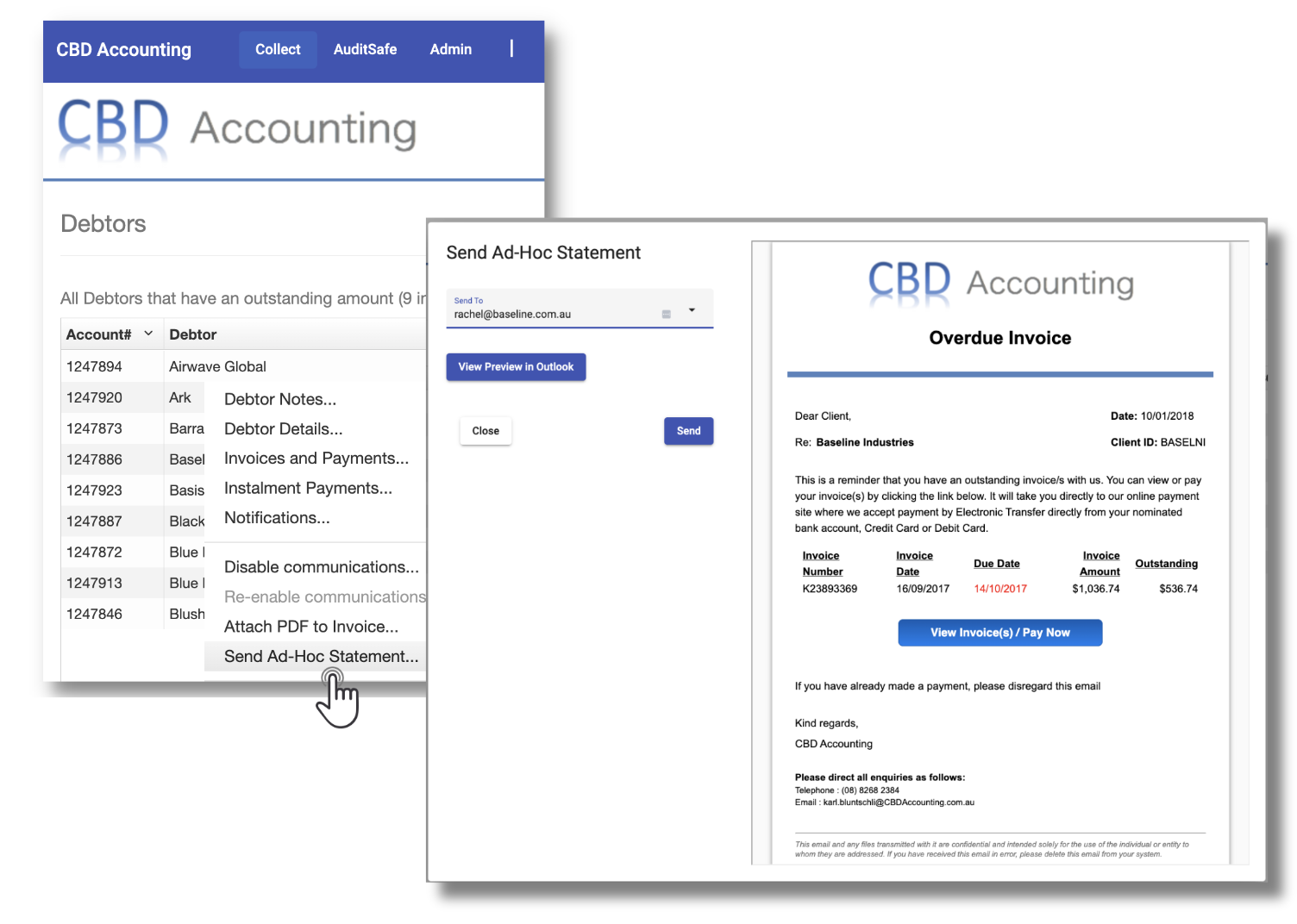Expand the Send To email dropdown arrow
1297x924 pixels.
click(x=692, y=310)
